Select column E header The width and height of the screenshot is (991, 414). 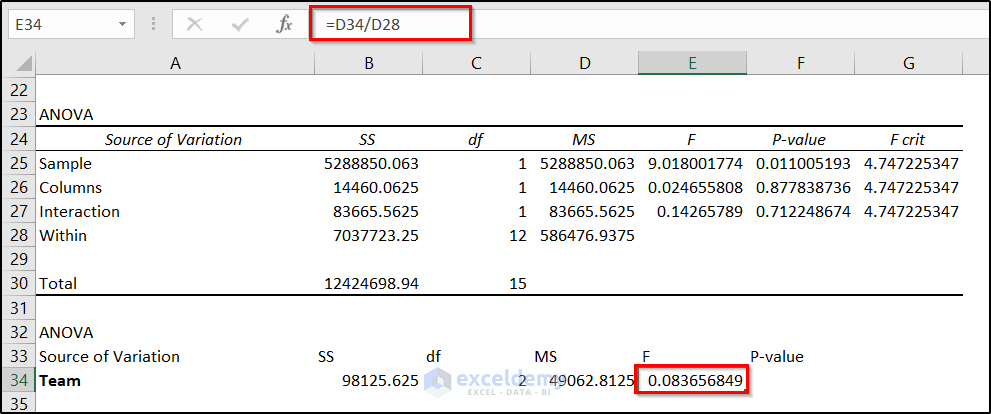click(x=693, y=63)
